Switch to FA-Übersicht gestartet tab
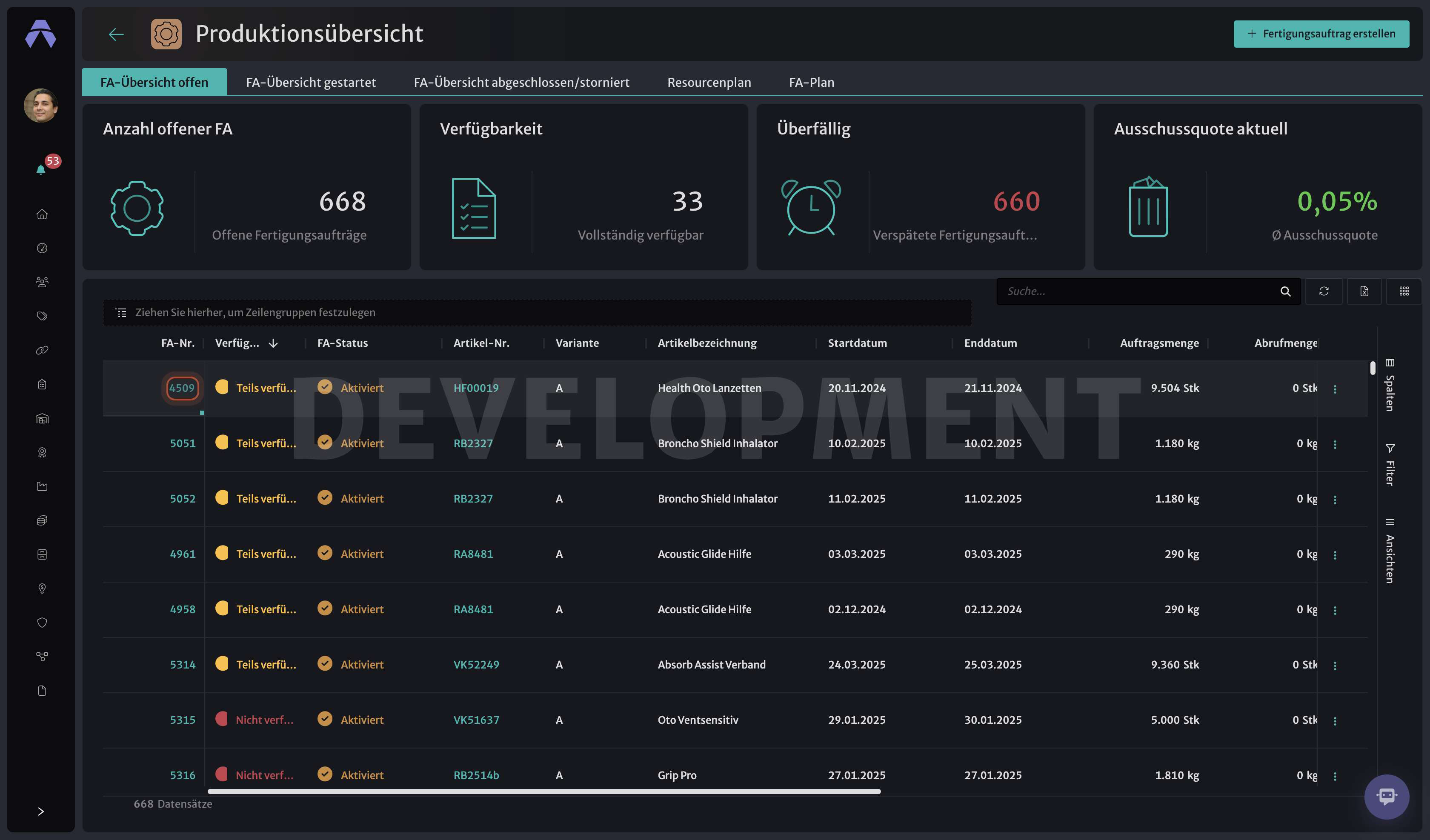This screenshot has width=1430, height=840. click(311, 82)
